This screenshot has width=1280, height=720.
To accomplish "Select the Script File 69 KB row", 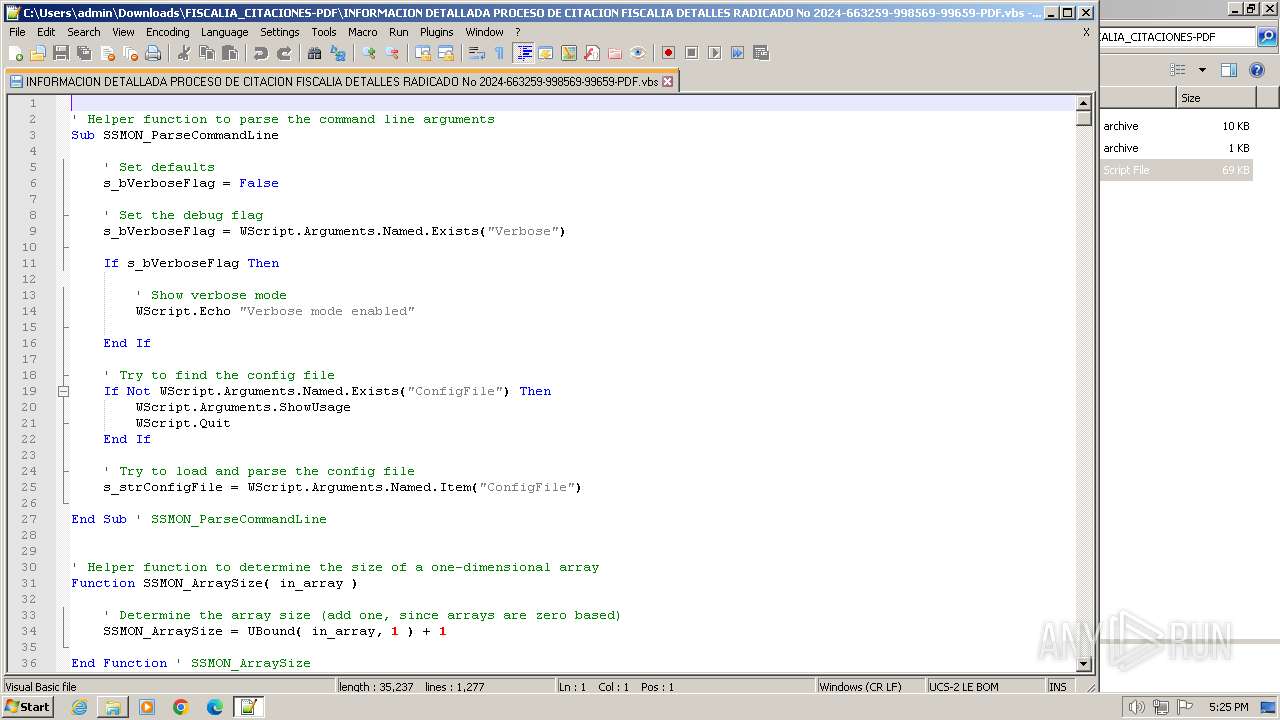I will click(1176, 170).
